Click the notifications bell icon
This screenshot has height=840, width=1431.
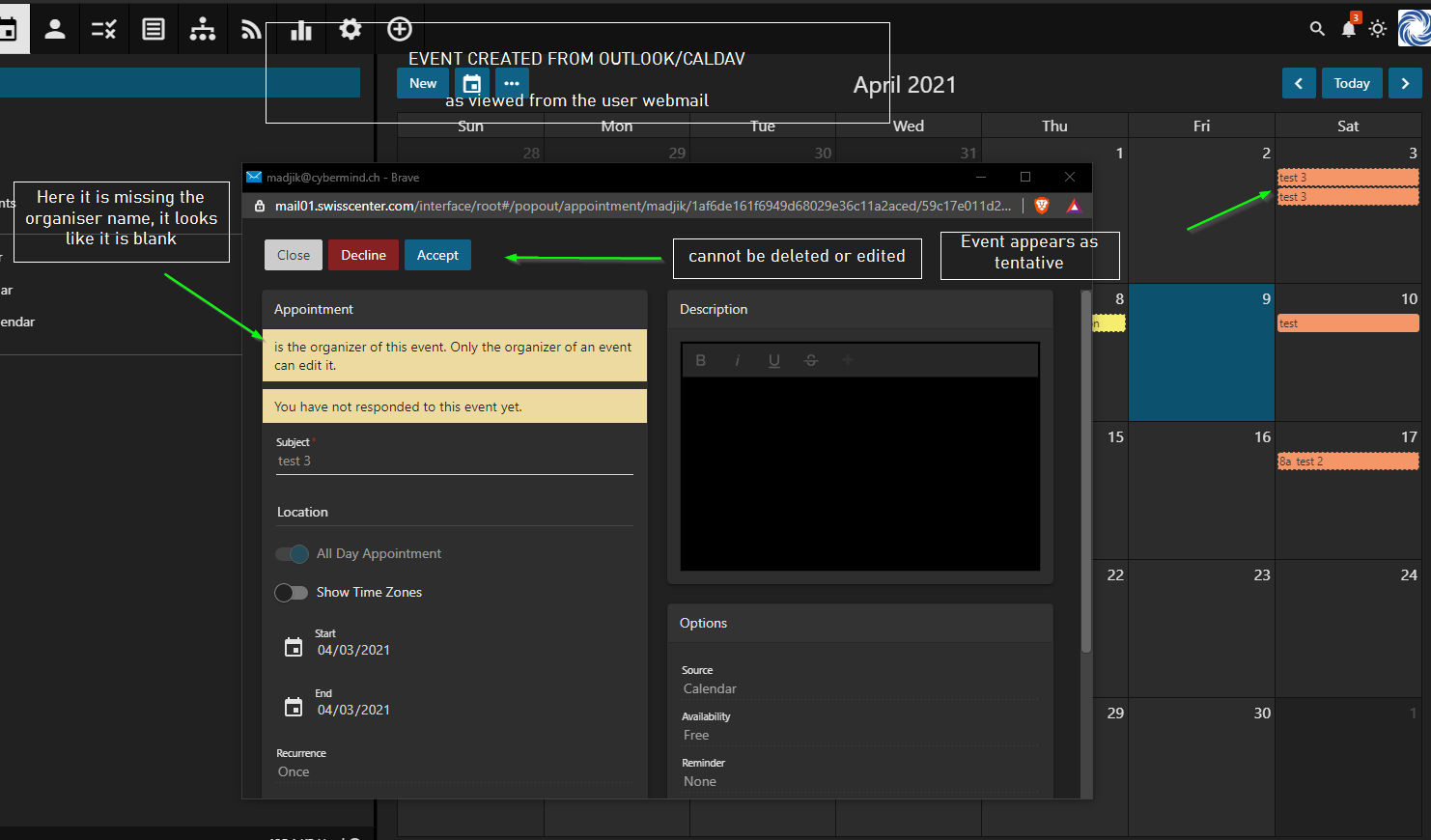coord(1348,29)
